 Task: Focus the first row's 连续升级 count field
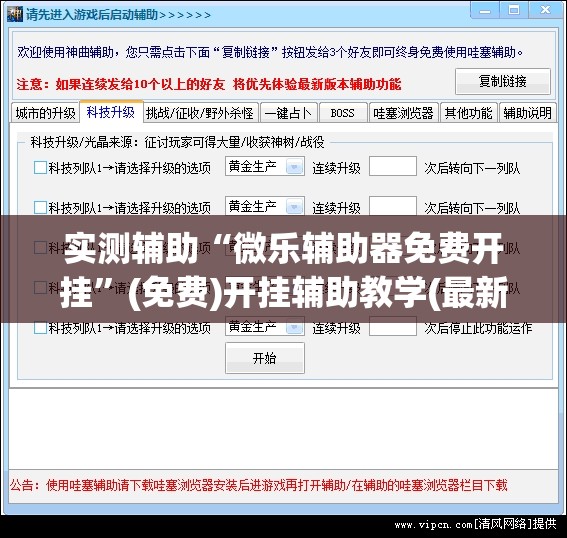tap(393, 167)
